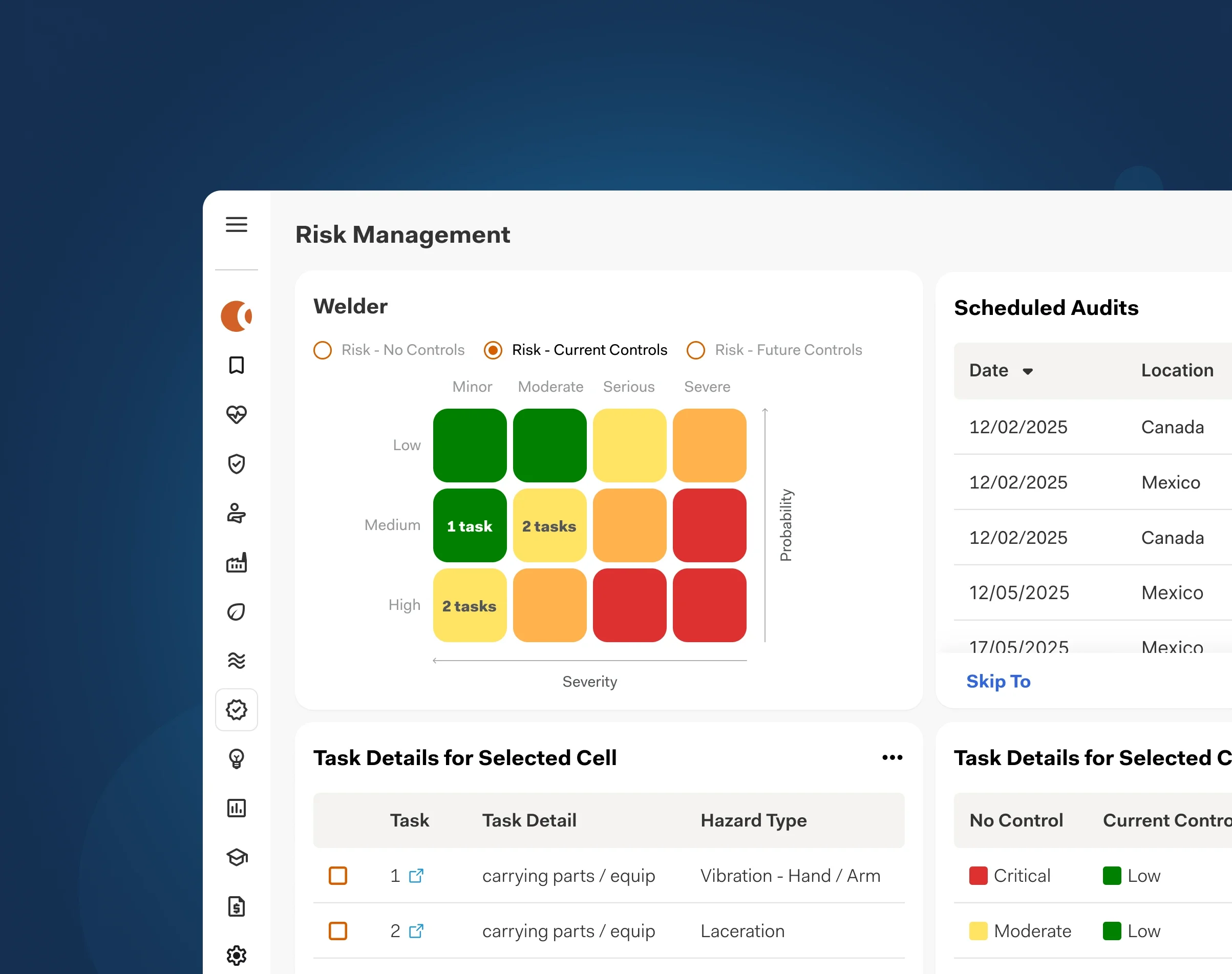The height and width of the screenshot is (974, 1232).
Task: Click the graduation cap training icon
Action: coord(236,857)
